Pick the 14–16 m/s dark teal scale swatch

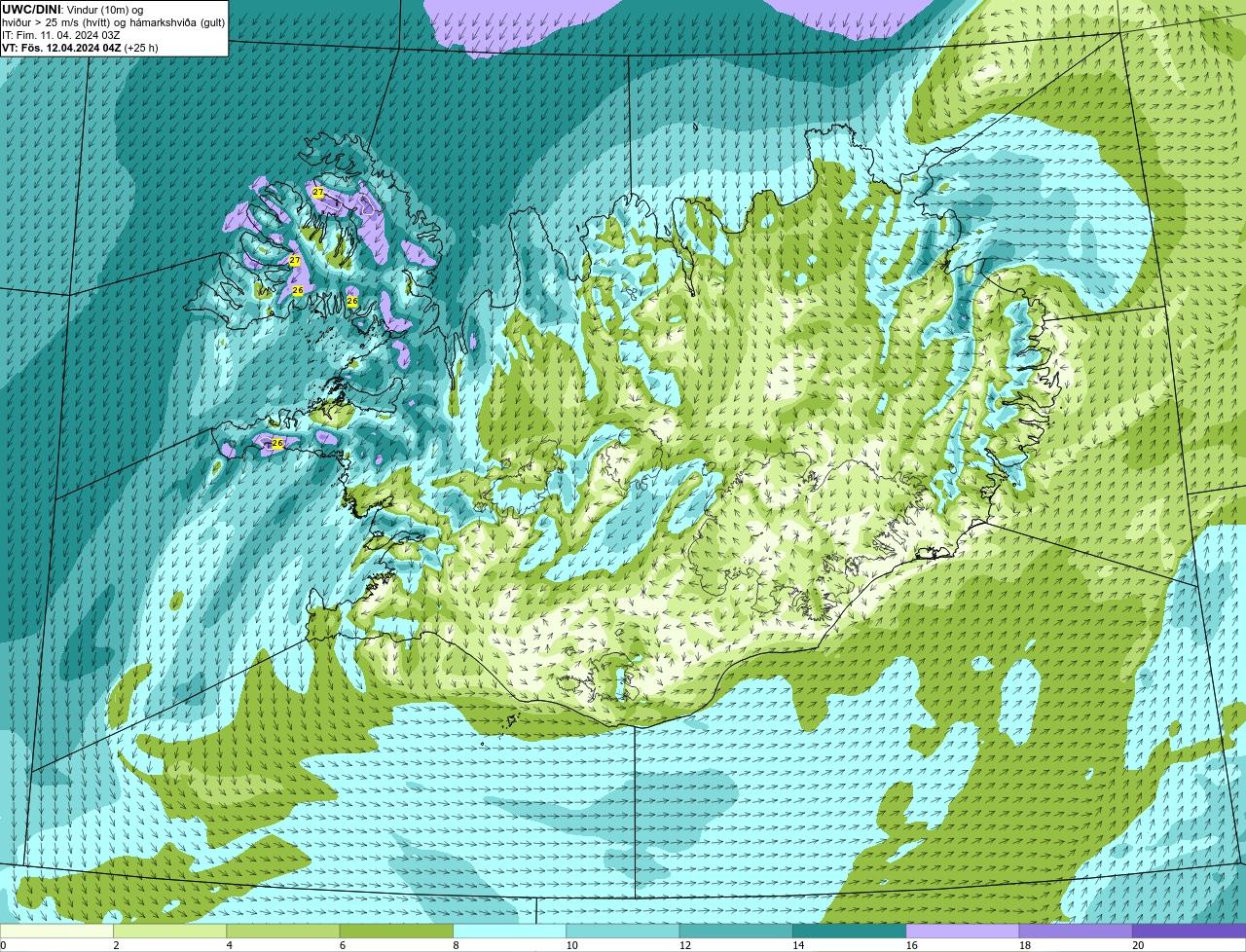[849, 931]
